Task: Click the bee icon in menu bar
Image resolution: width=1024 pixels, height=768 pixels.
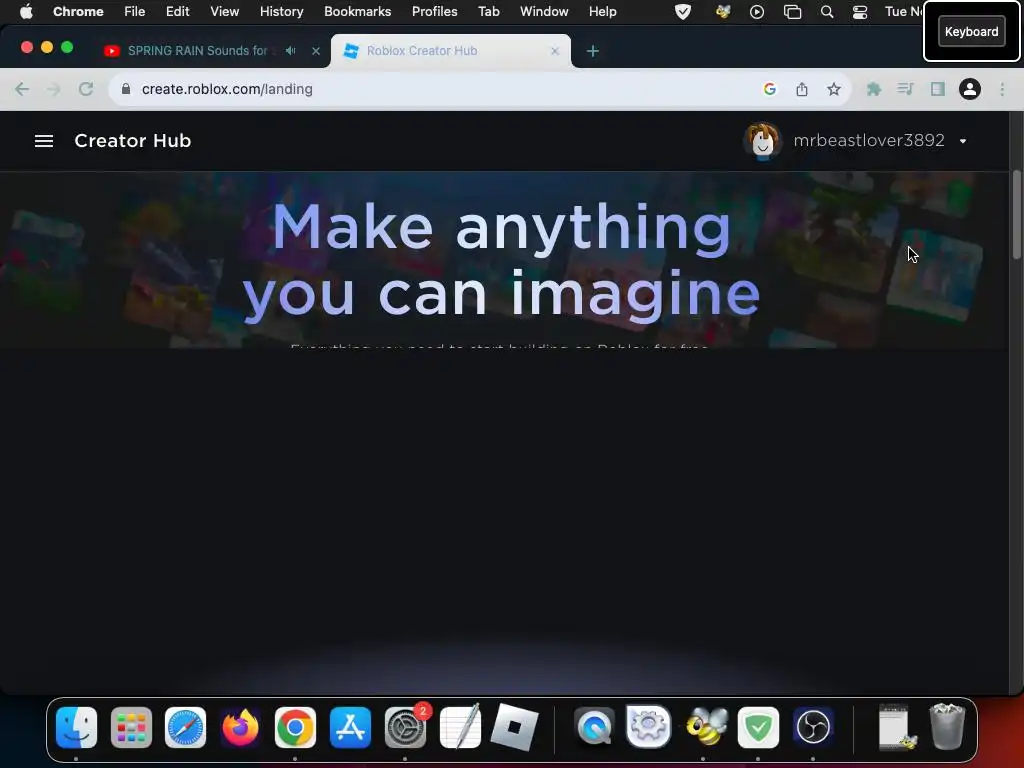Action: pos(723,12)
